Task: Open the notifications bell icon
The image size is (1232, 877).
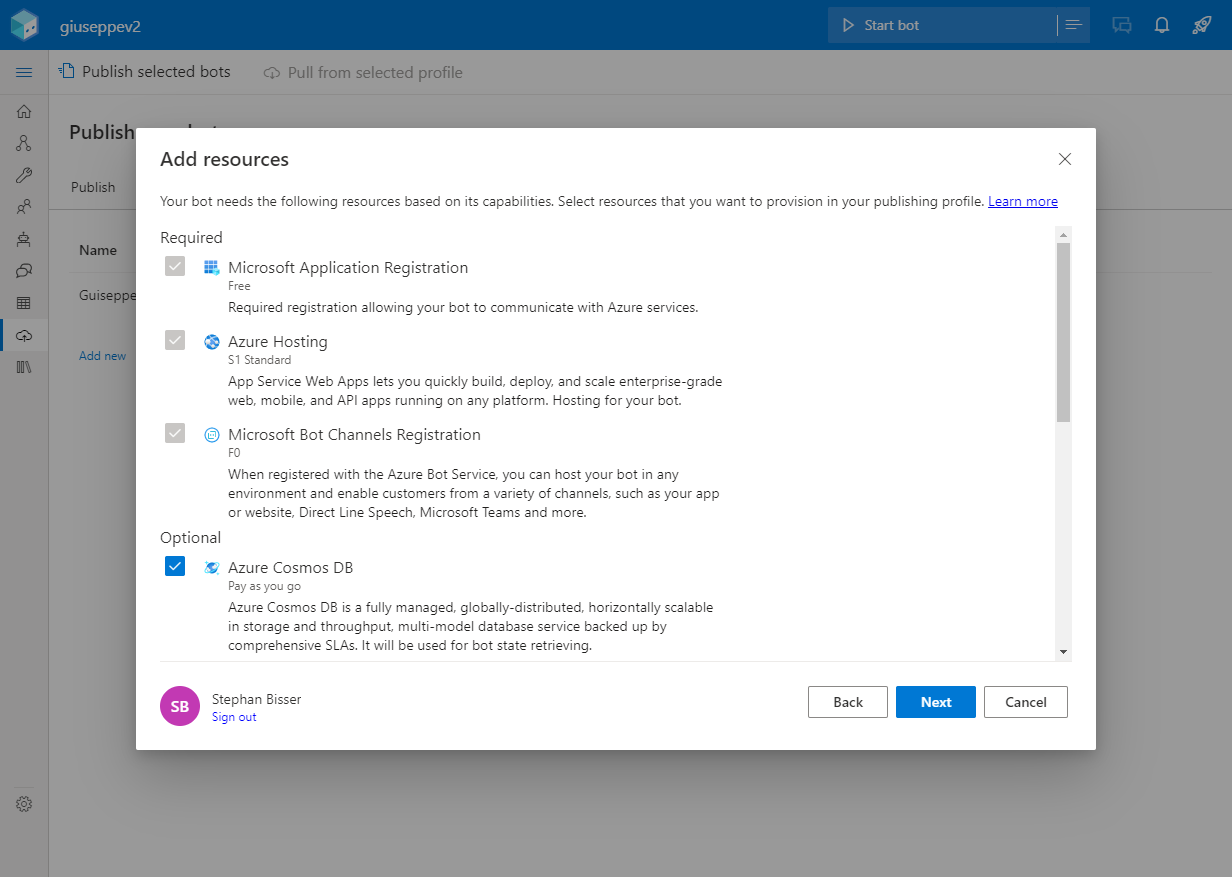Action: click(x=1162, y=25)
